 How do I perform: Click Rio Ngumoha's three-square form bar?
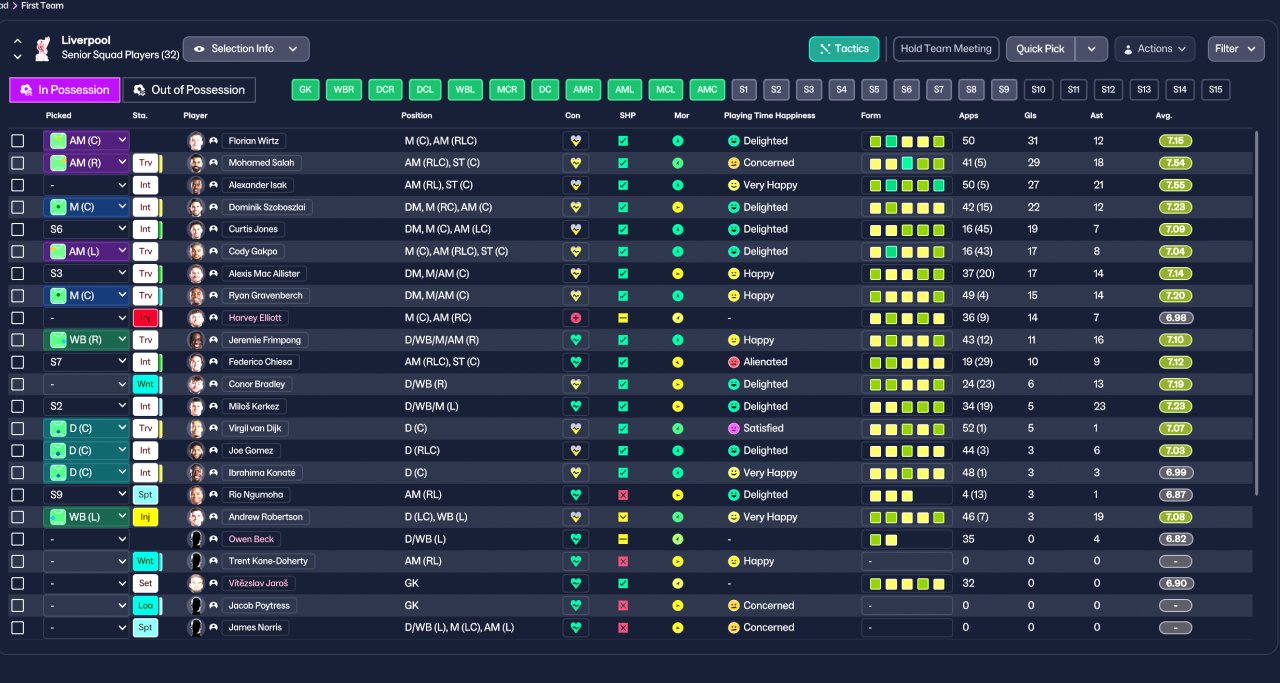click(x=907, y=495)
